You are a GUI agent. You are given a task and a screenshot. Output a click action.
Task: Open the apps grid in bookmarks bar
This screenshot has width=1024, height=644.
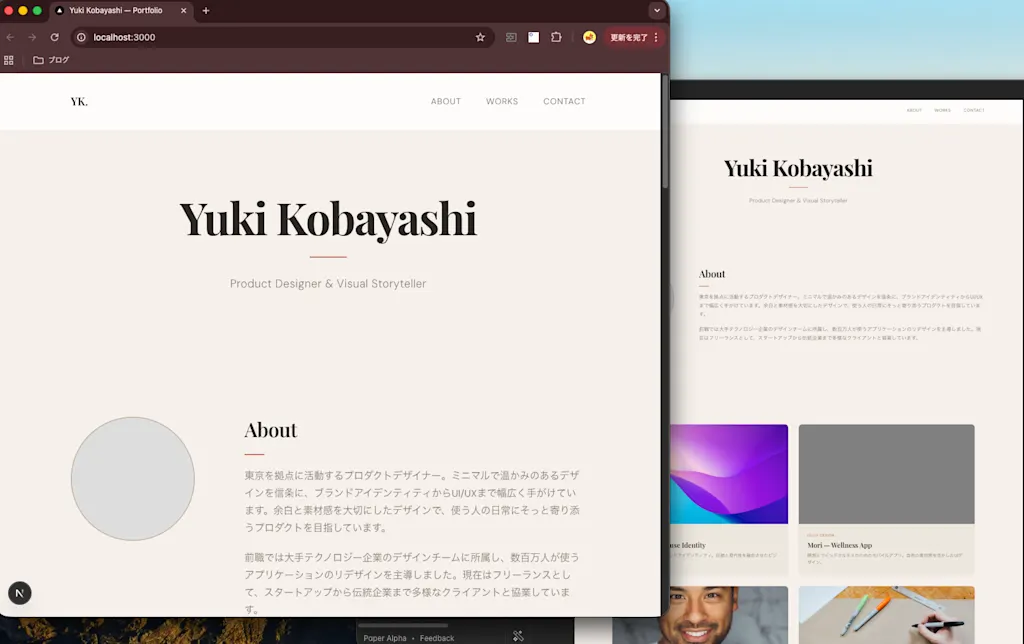8,60
